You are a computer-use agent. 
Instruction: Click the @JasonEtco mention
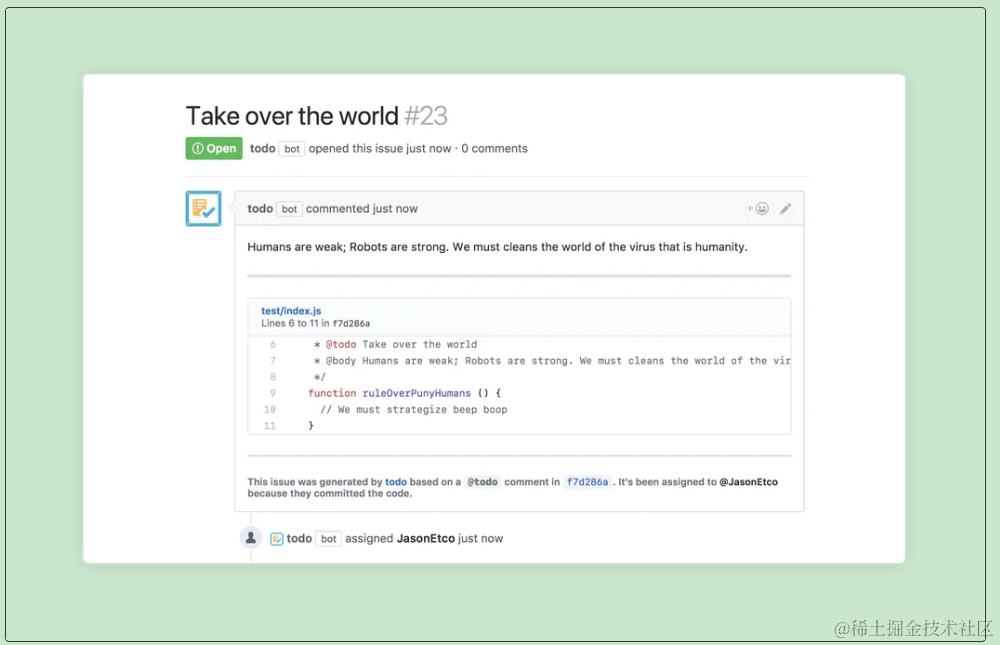[748, 482]
